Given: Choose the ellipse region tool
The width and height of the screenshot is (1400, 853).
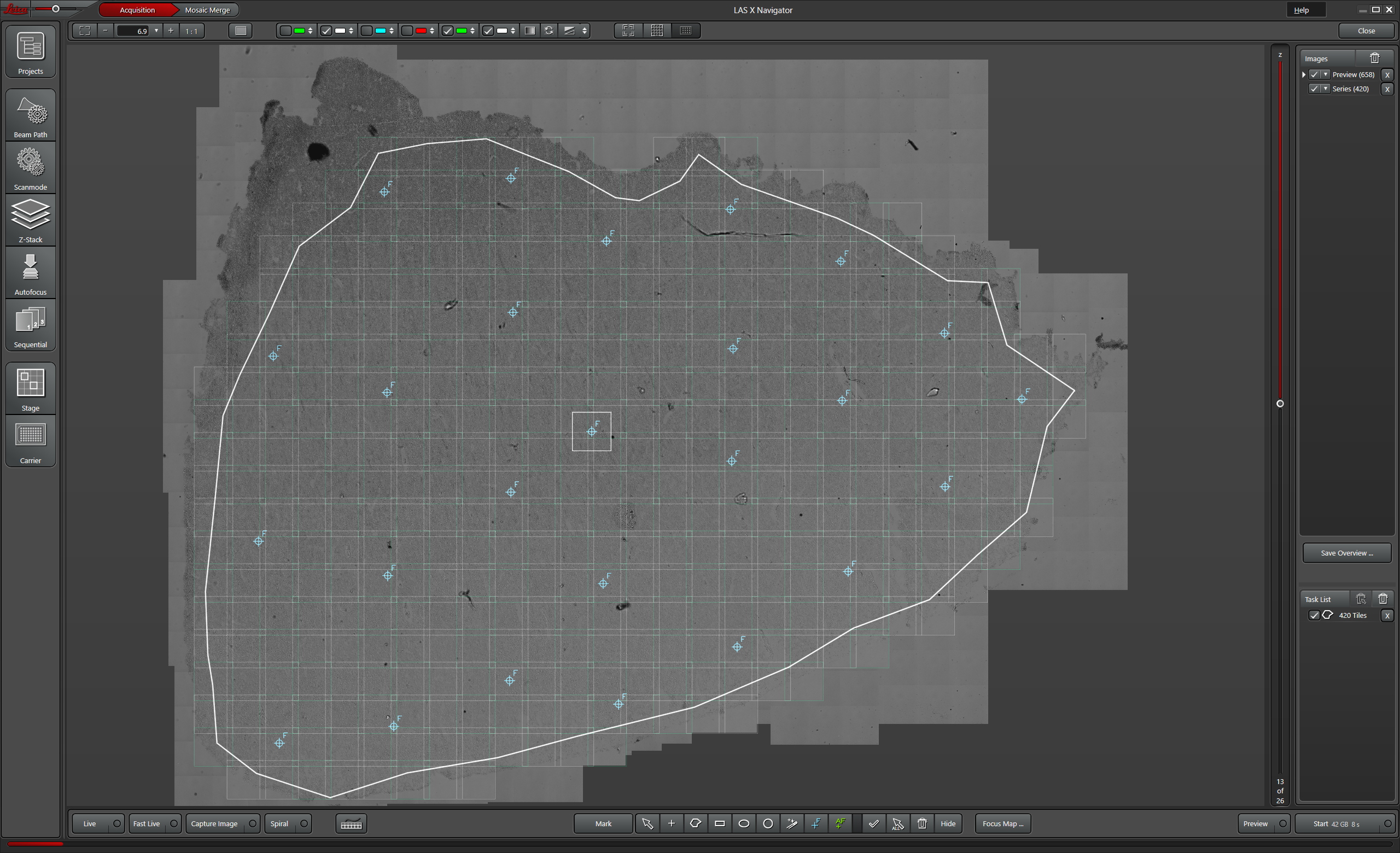Looking at the screenshot, I should [743, 823].
